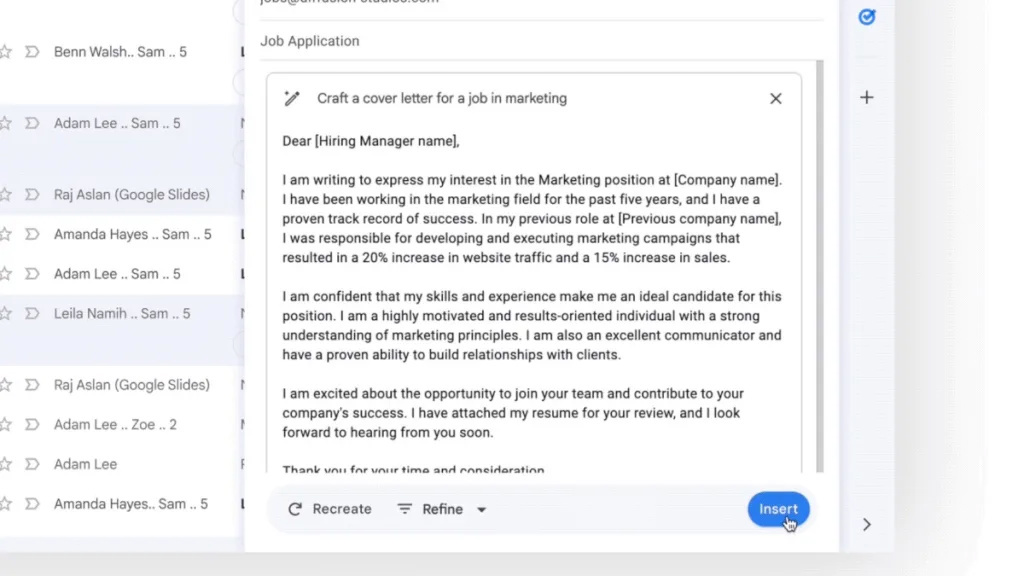Click the Refine dropdown caret arrow
This screenshot has height=576, width=1024.
point(481,510)
